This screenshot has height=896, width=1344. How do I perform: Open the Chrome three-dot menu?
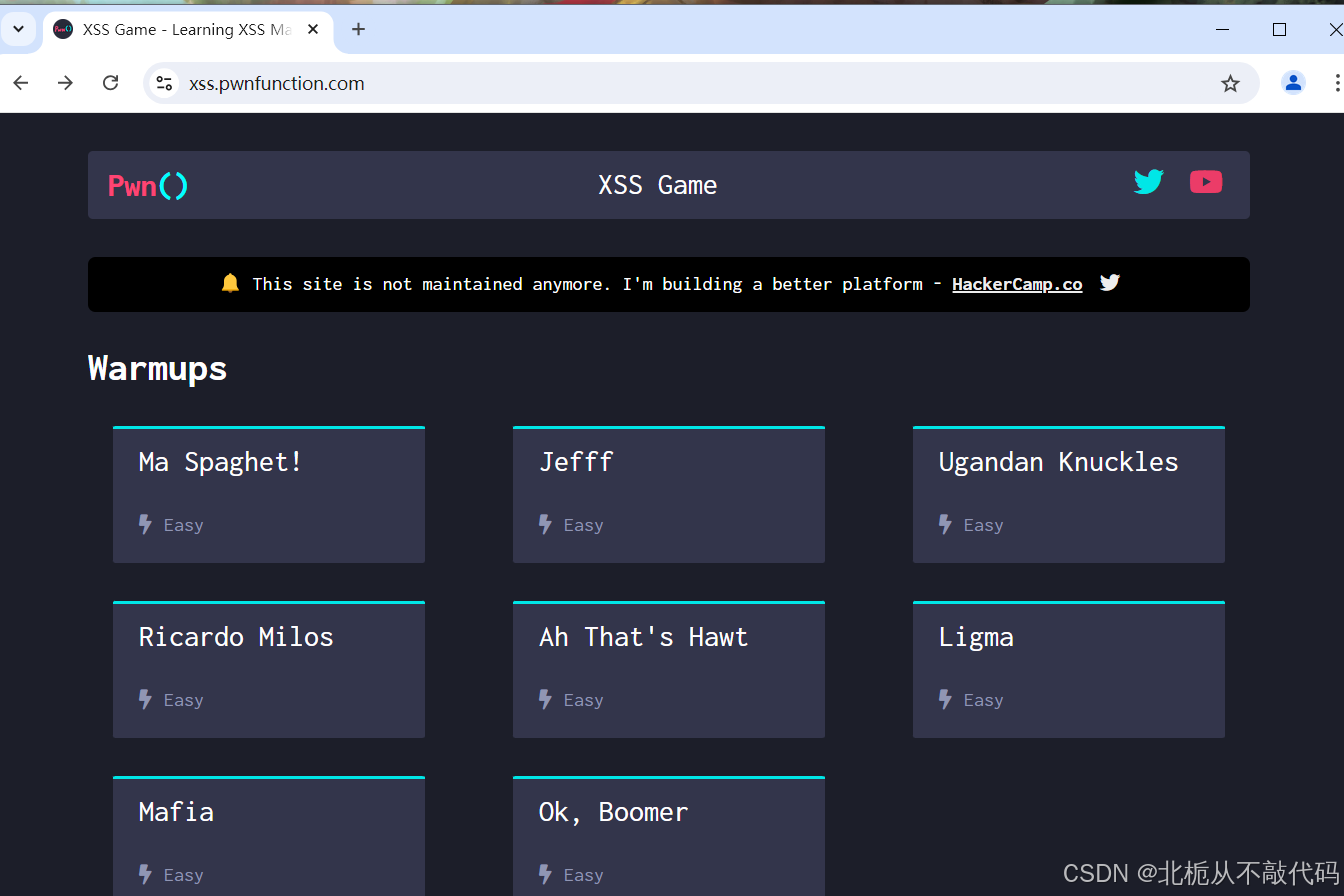tap(1337, 83)
